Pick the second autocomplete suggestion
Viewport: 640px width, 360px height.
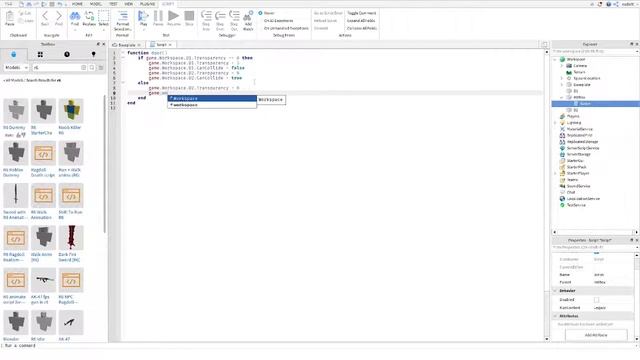pyautogui.click(x=212, y=105)
